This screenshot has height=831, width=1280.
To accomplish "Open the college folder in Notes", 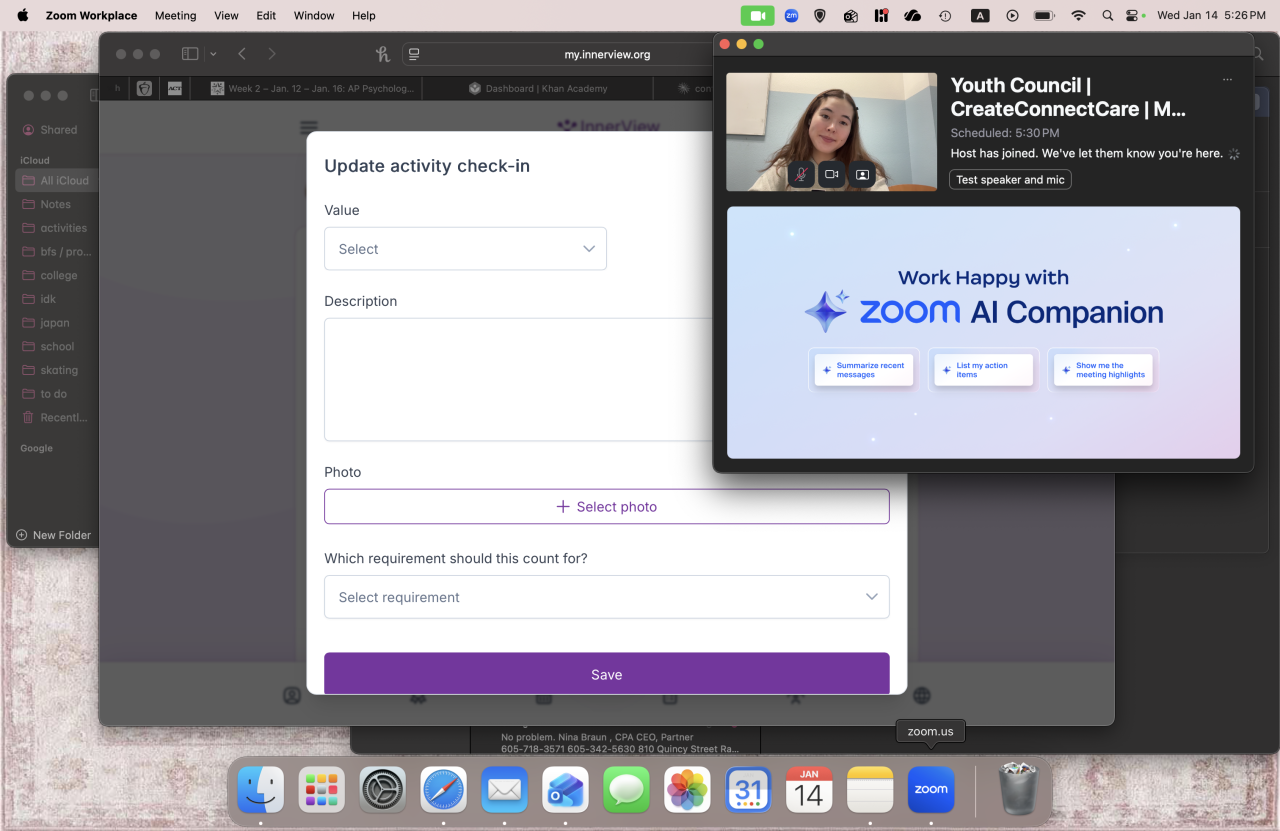I will 57,275.
